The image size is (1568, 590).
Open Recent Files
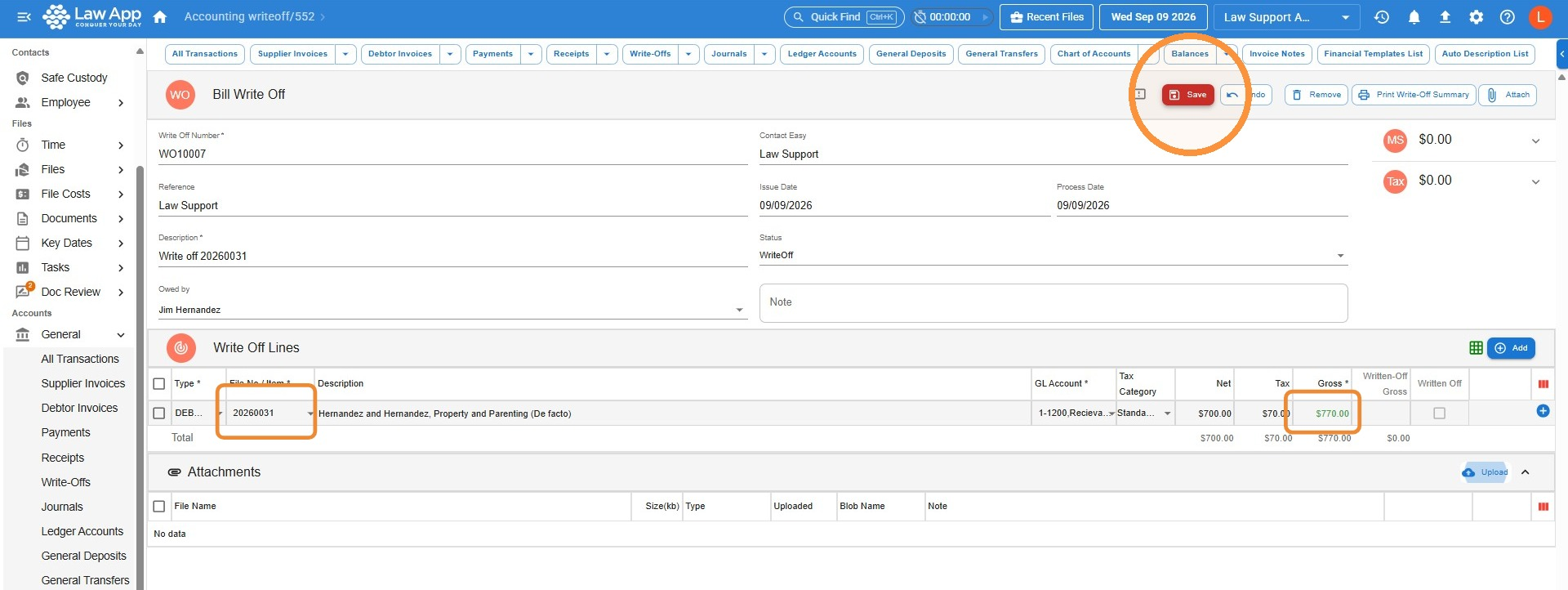coord(1047,17)
